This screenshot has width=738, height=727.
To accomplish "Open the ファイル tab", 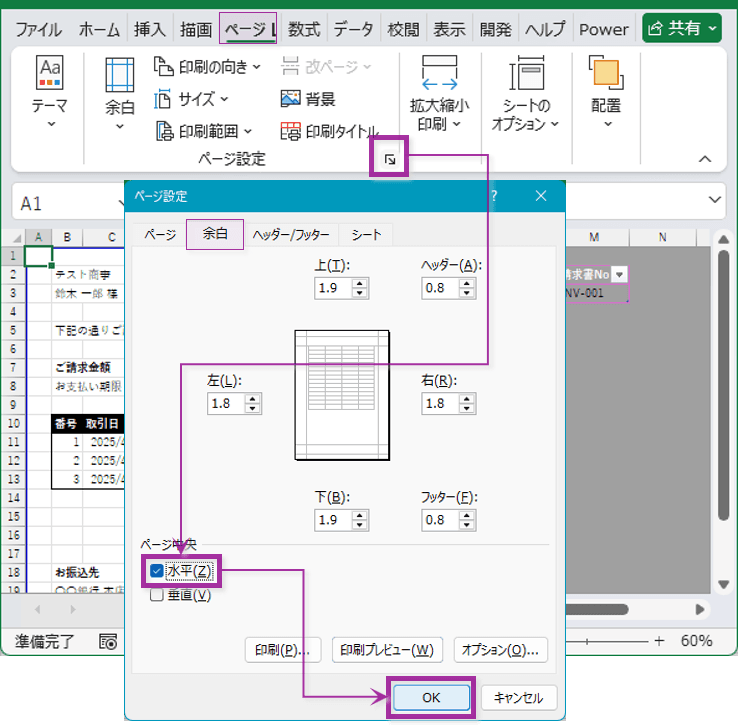I will (x=39, y=30).
